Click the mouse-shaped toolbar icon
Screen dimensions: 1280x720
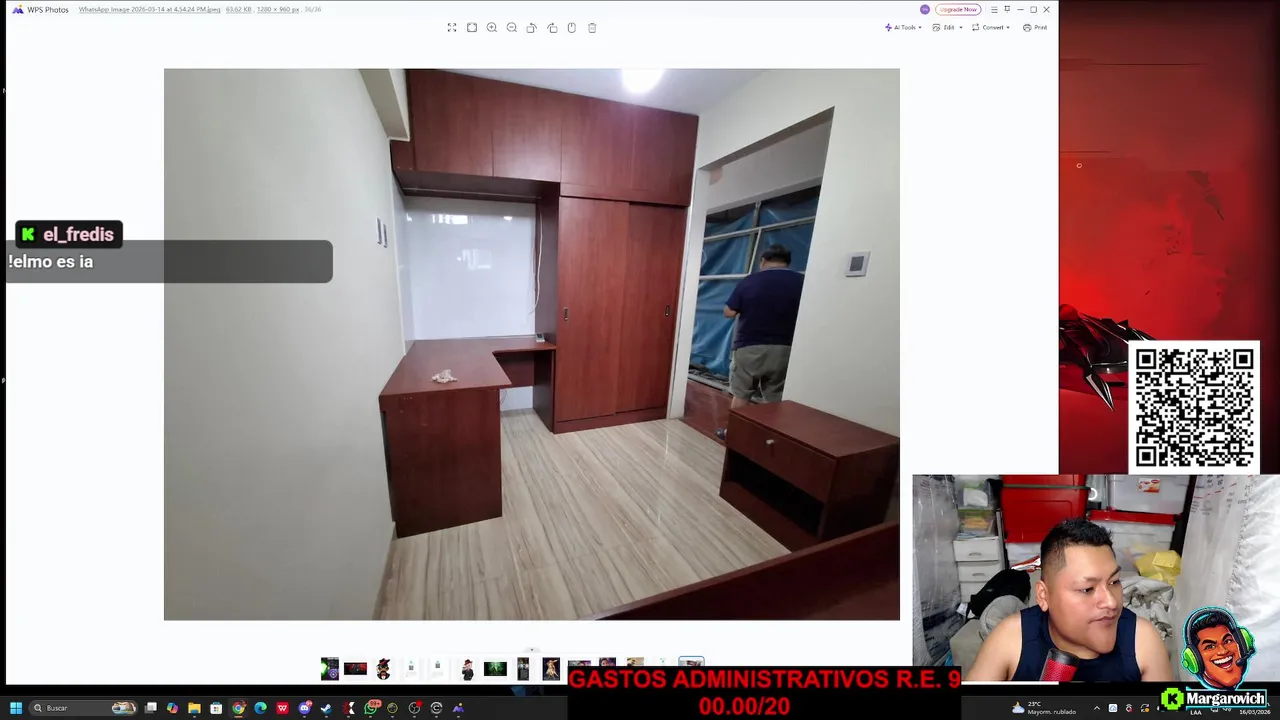[572, 27]
